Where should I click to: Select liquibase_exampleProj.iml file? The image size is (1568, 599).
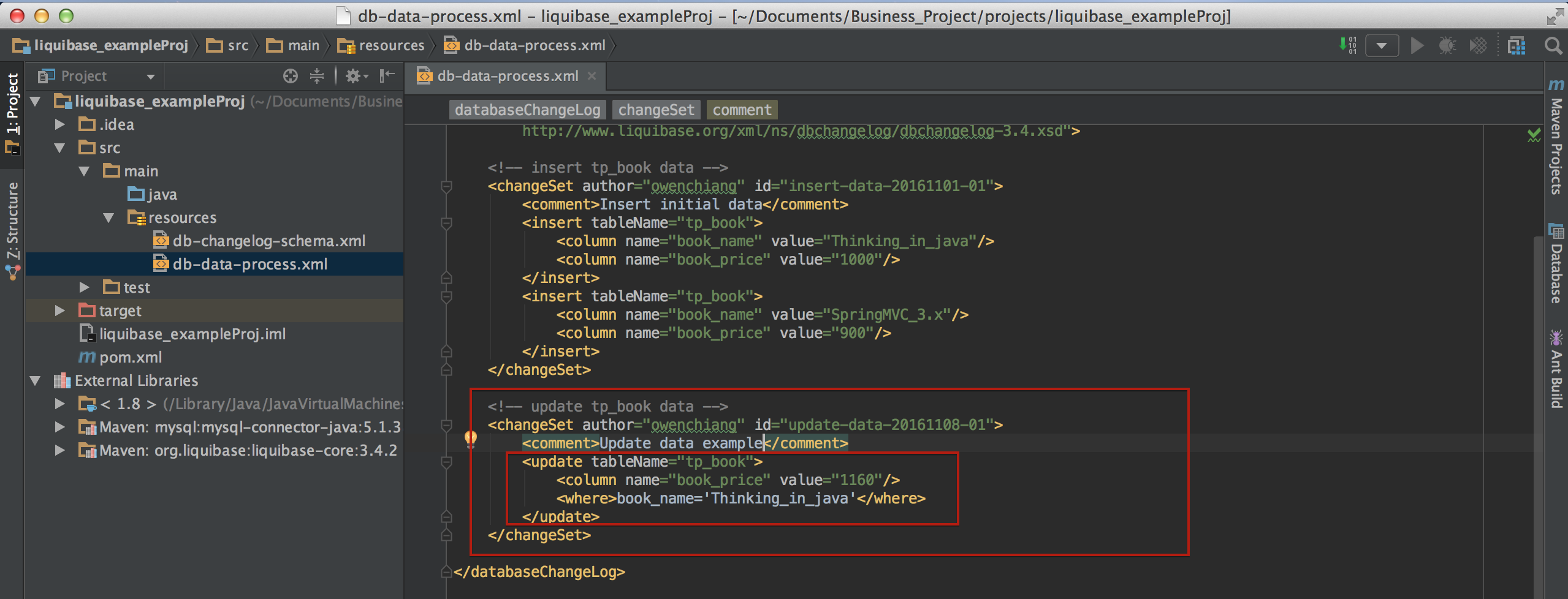coord(183,334)
